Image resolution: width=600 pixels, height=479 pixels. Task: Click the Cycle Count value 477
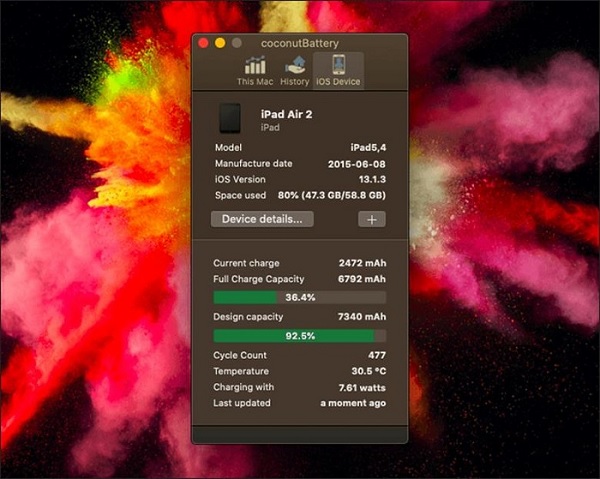pos(376,355)
